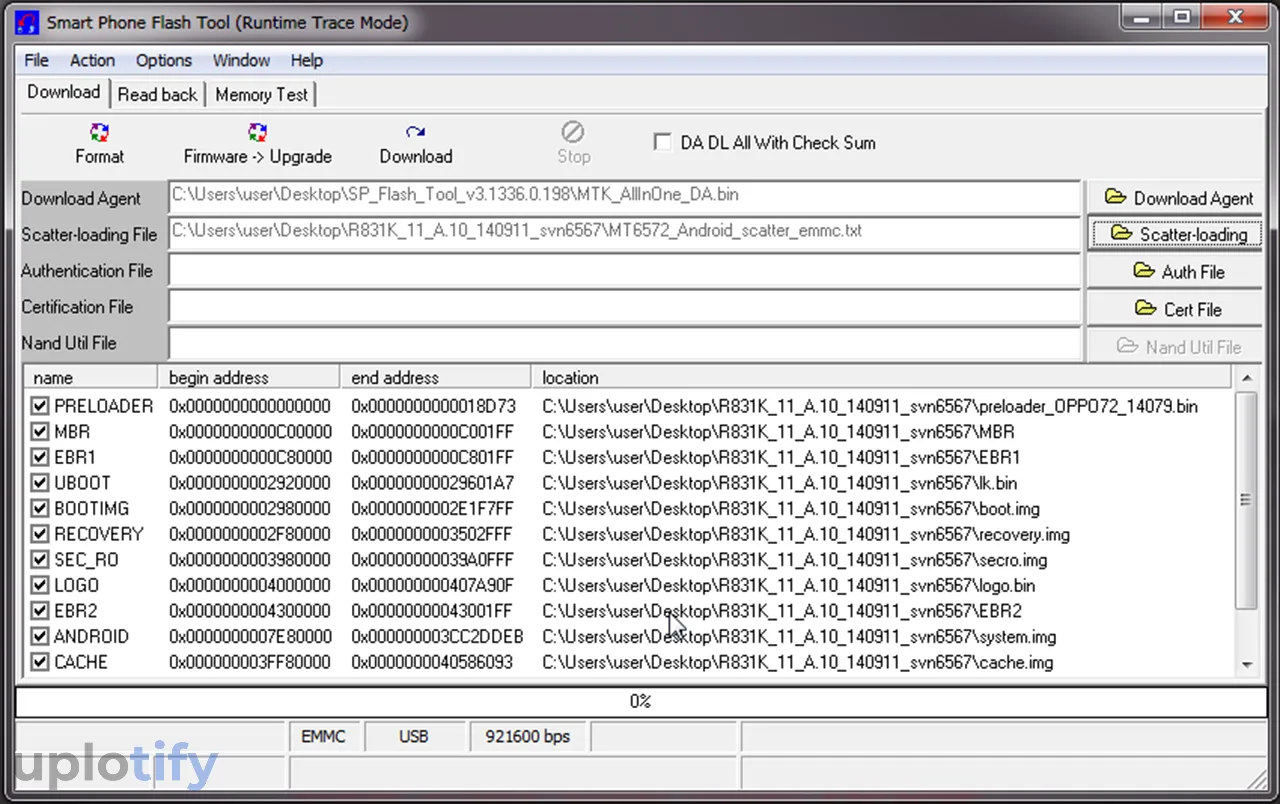Viewport: 1280px width, 804px height.
Task: Uncheck the PRELOADER partition checkbox
Action: (x=40, y=406)
